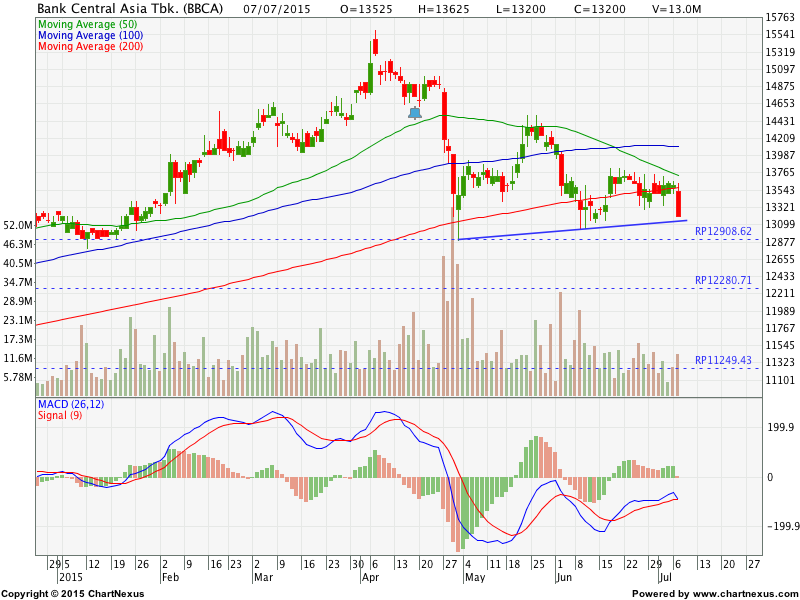Click the Moving Average (100) legend label
The width and height of the screenshot is (800, 600).
click(x=91, y=34)
